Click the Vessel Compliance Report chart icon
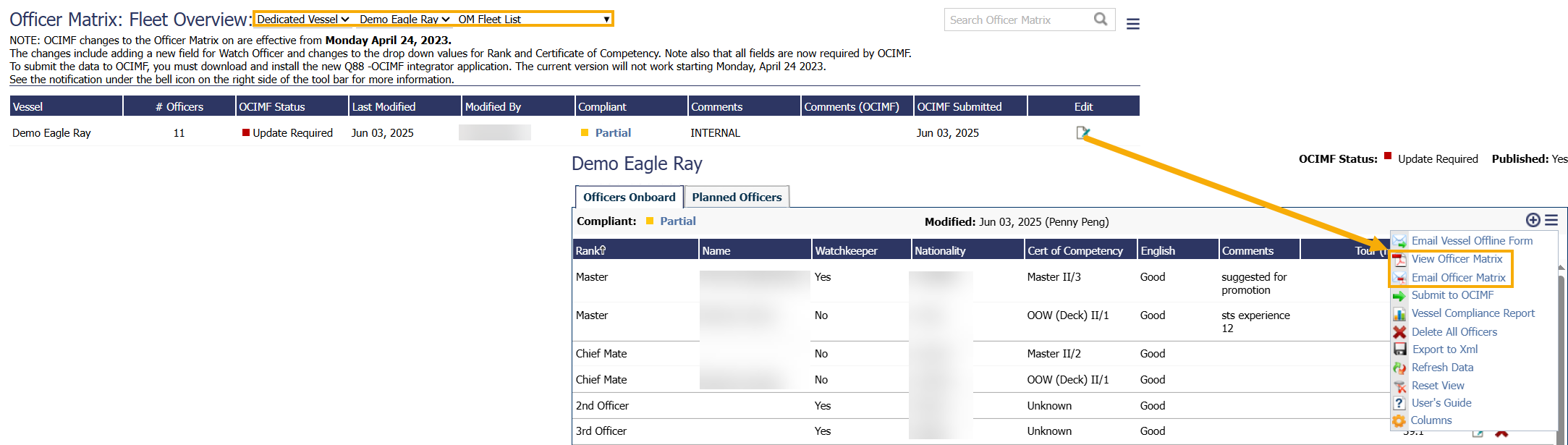Image resolution: width=1568 pixels, height=445 pixels. (1399, 314)
